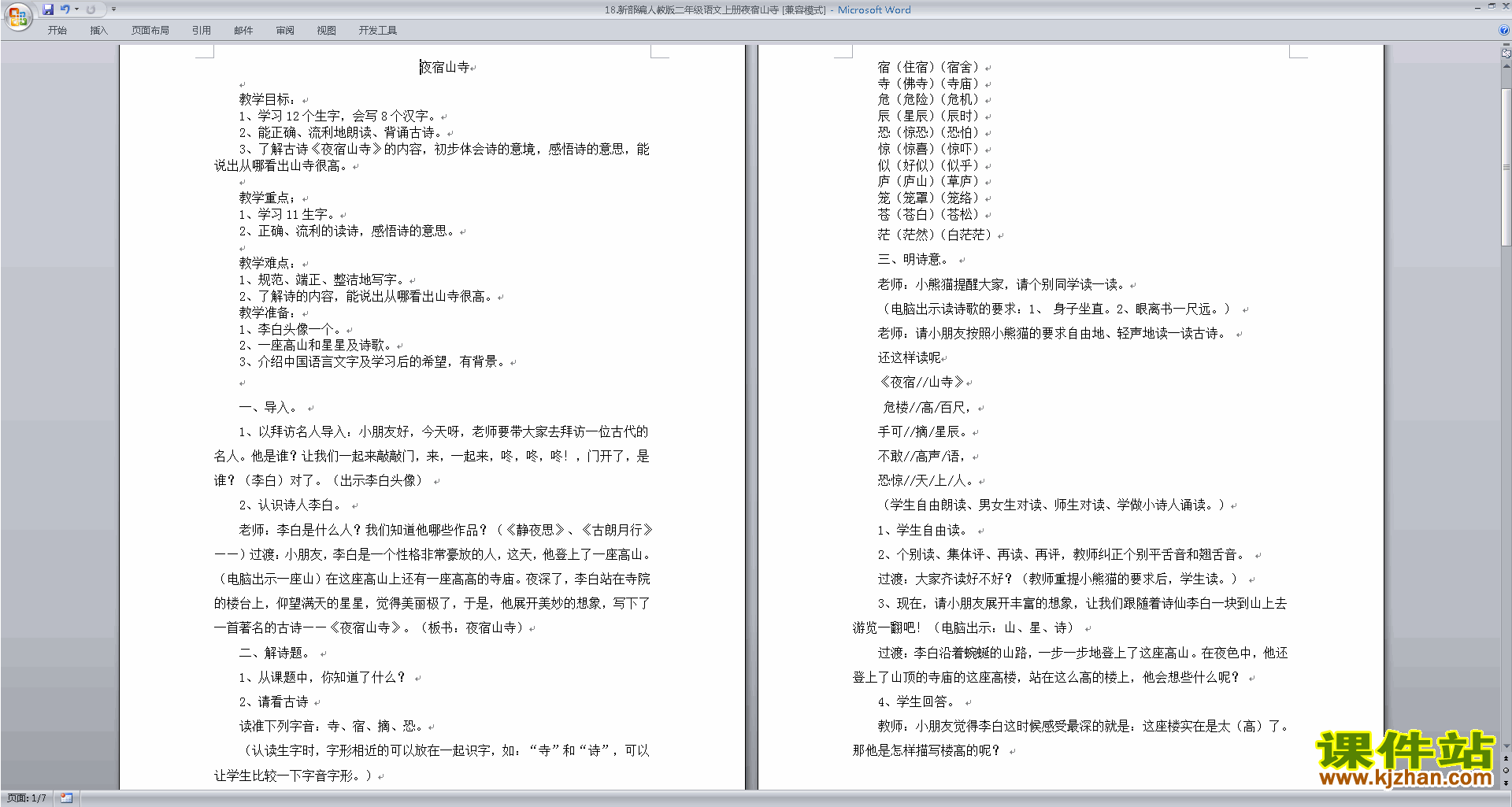
Task: Click the 二、解诗题。 section heading
Action: 276,653
